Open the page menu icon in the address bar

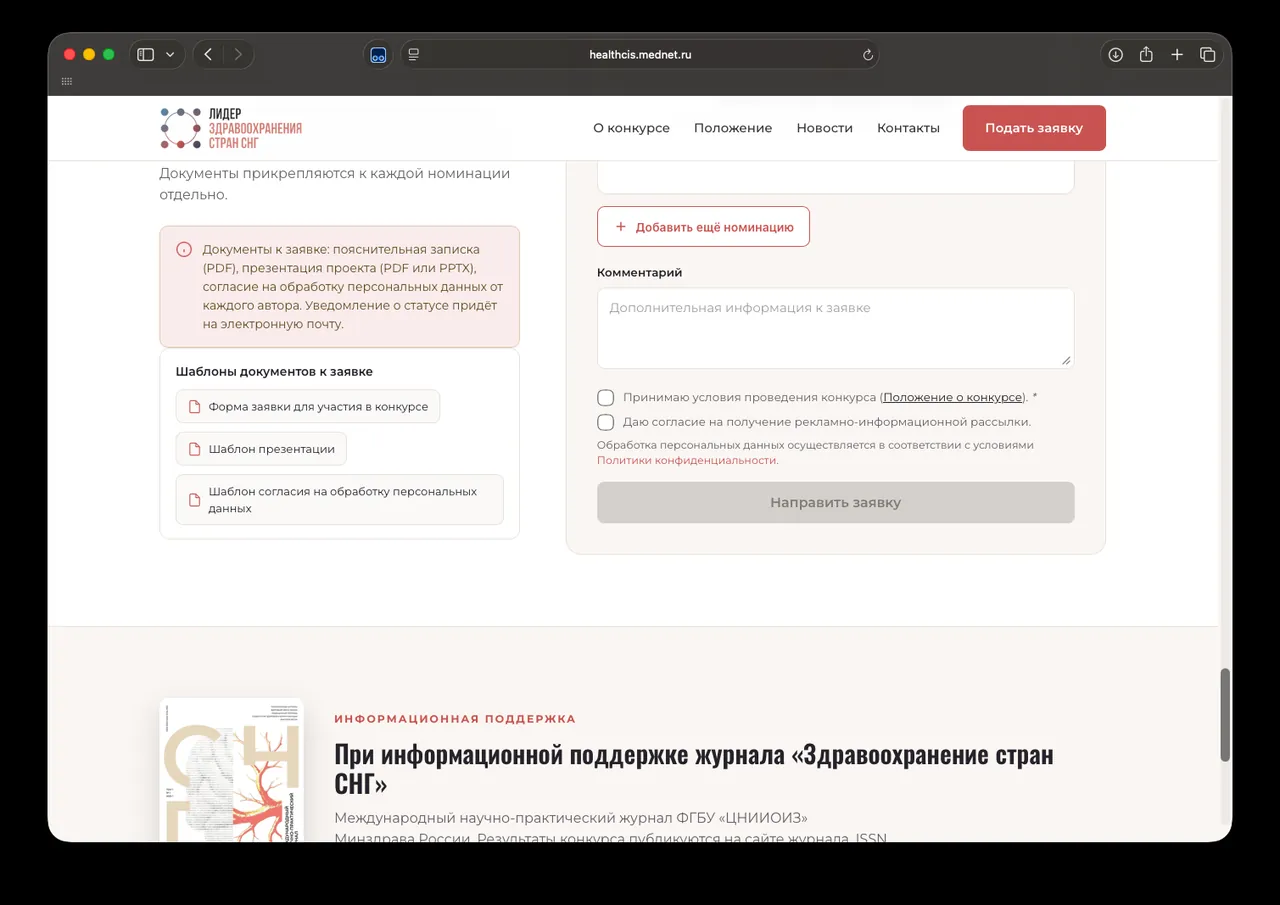tap(414, 54)
